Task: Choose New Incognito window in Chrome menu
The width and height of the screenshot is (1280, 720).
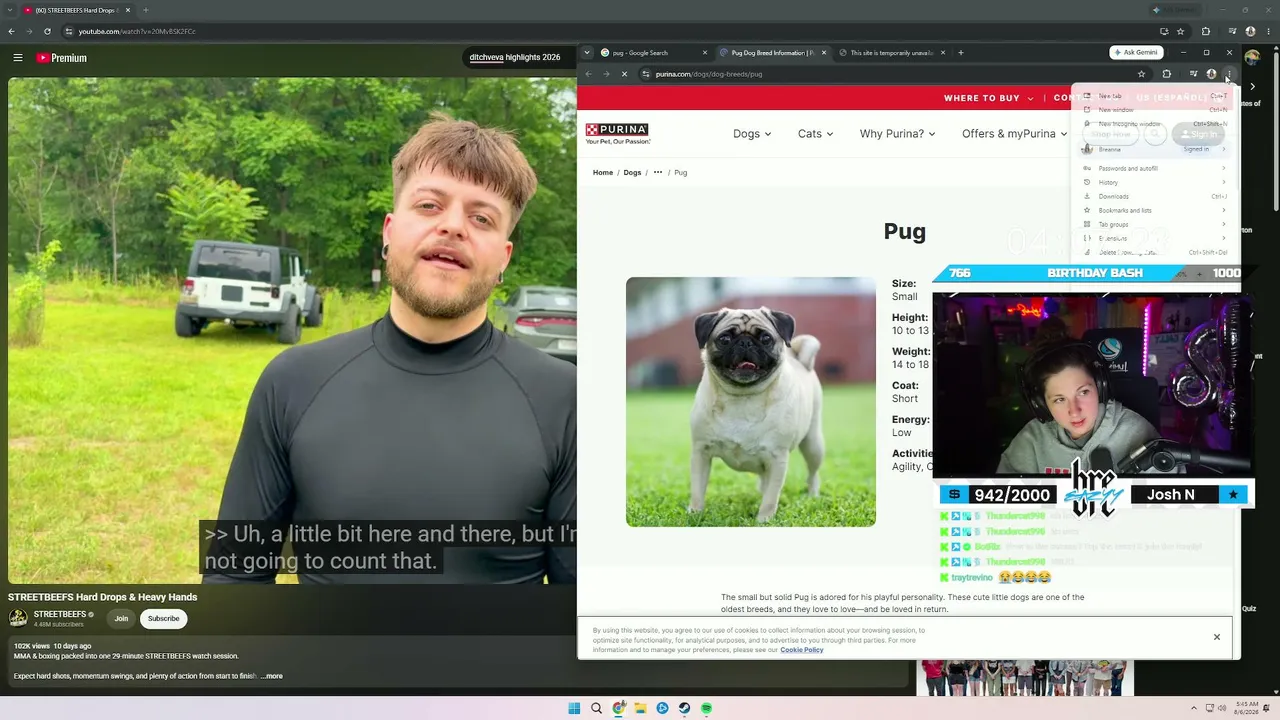Action: coord(1155,124)
